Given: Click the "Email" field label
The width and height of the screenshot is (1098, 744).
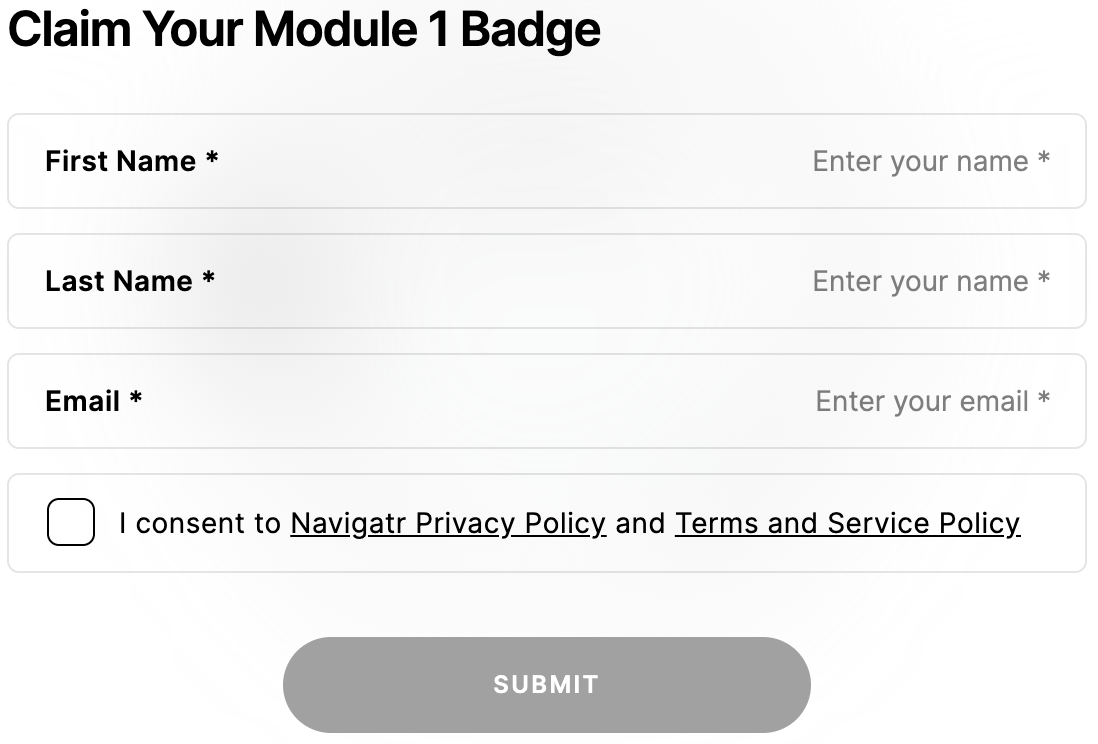Looking at the screenshot, I should [x=83, y=401].
